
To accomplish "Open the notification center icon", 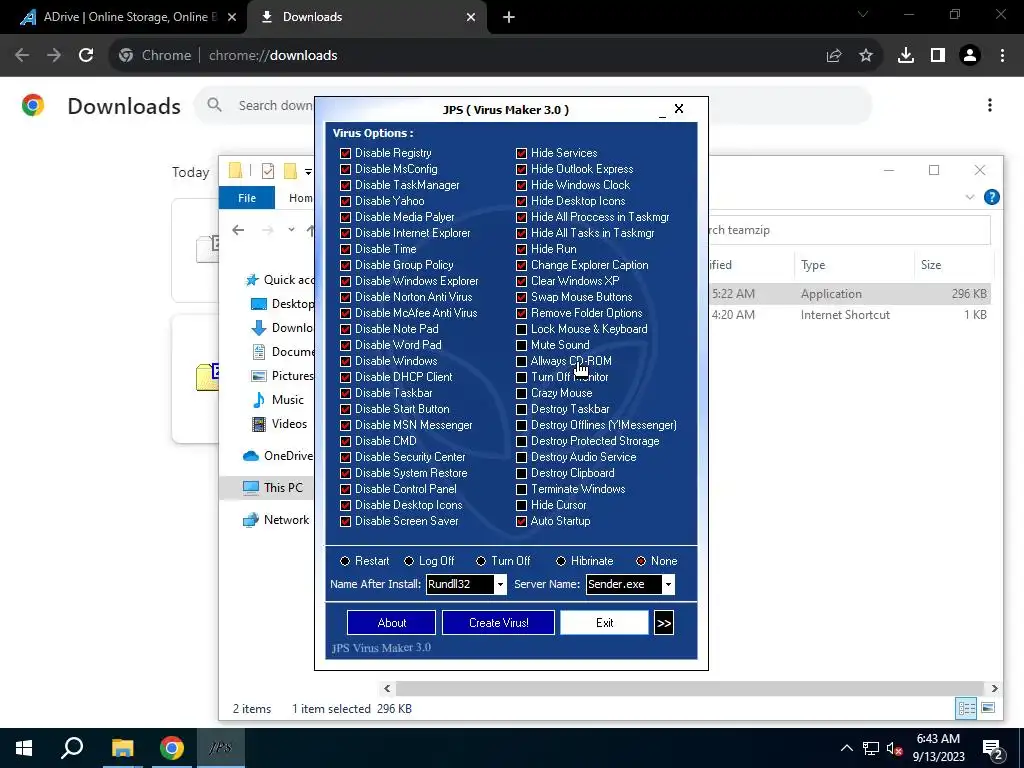I will pyautogui.click(x=993, y=750).
